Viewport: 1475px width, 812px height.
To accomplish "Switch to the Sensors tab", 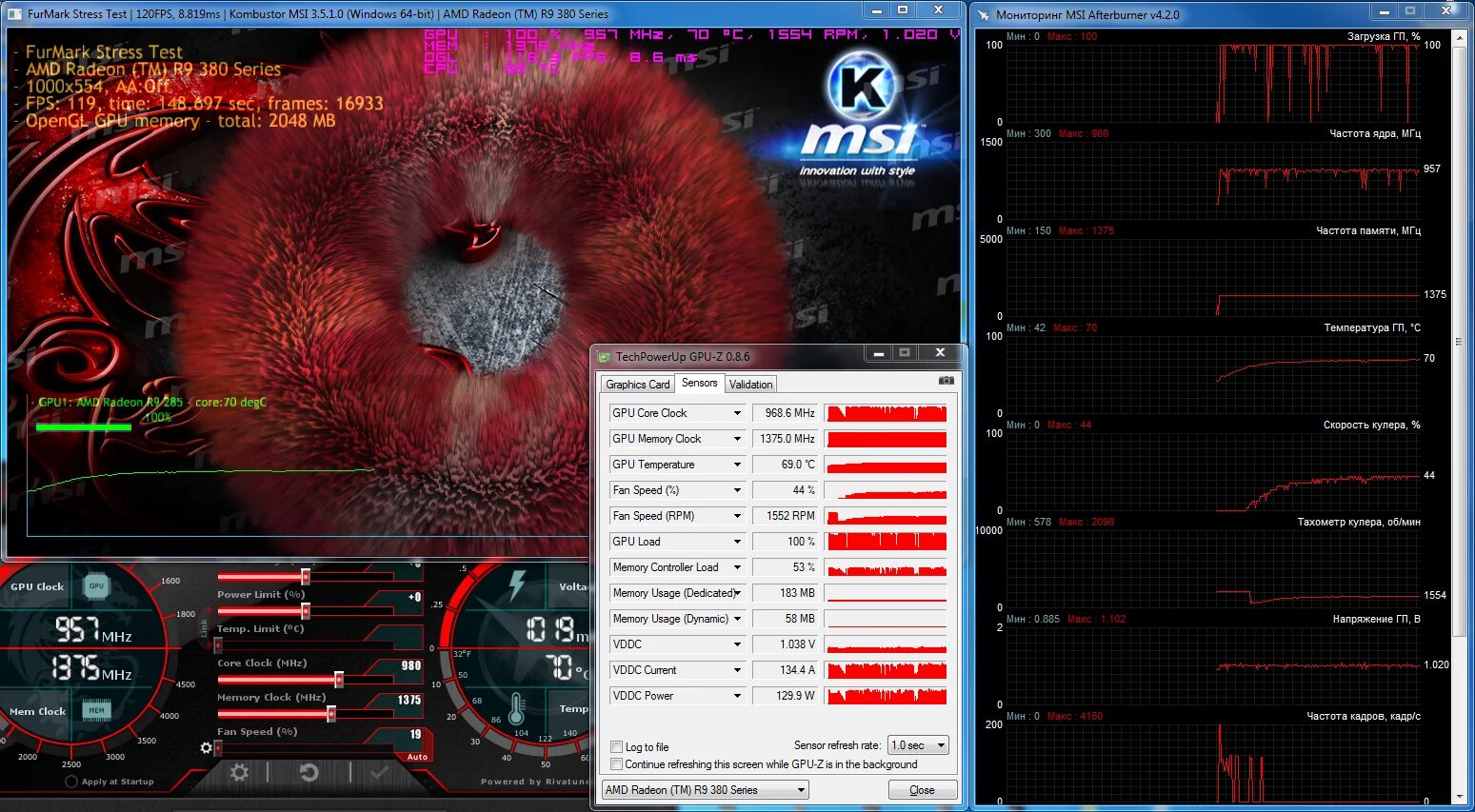I will (x=700, y=383).
